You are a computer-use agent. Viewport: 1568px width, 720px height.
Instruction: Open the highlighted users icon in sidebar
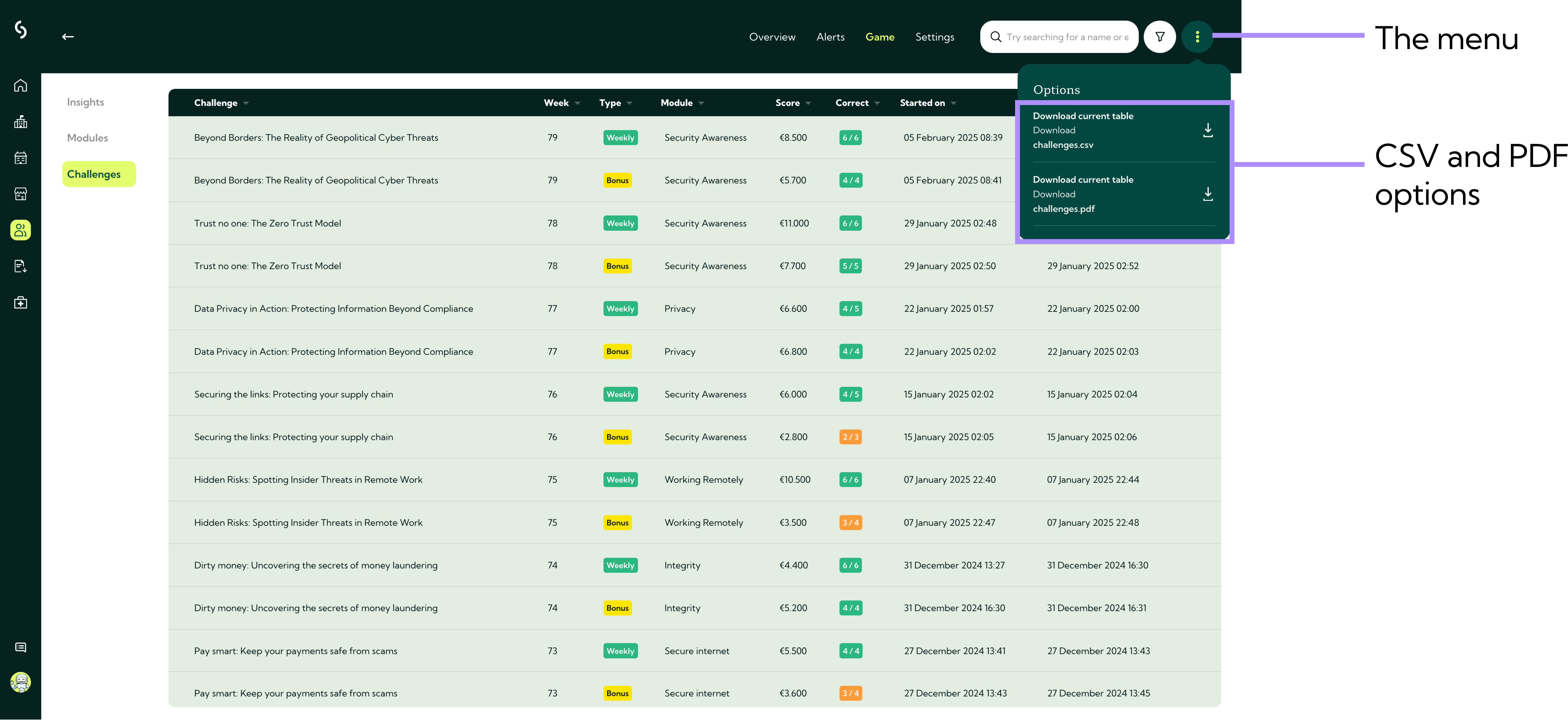21,230
